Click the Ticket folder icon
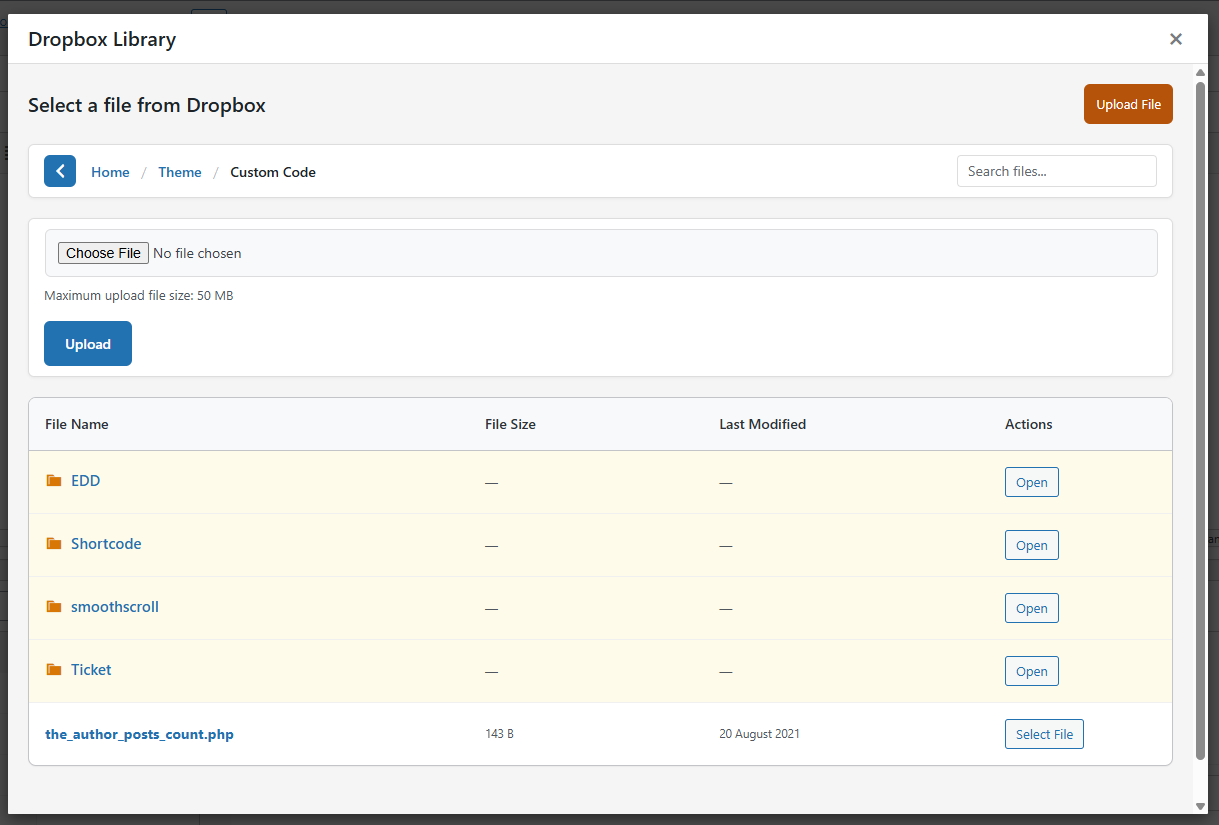Viewport: 1219px width, 825px height. 54,670
